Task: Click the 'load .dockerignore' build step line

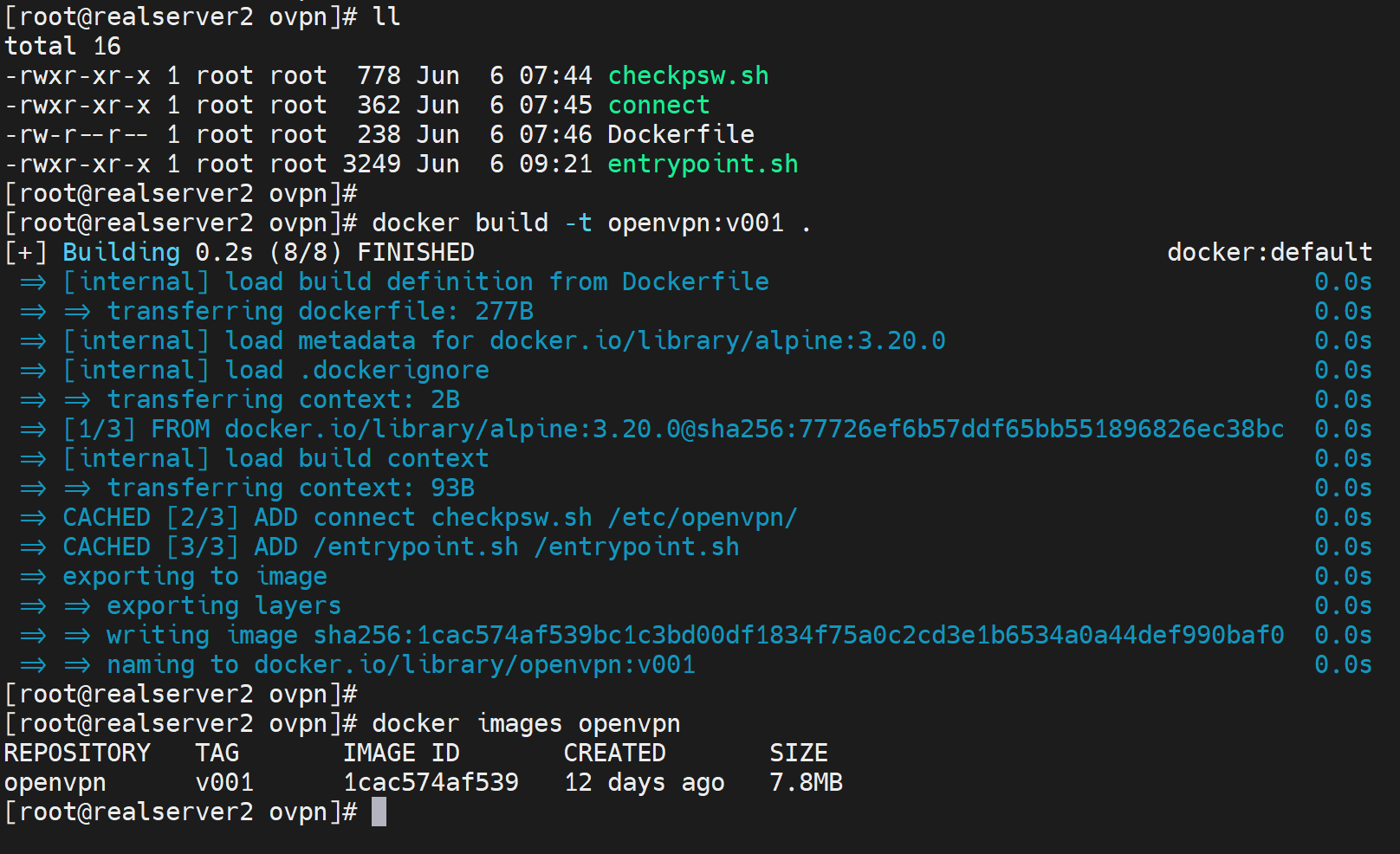Action: click(x=357, y=371)
